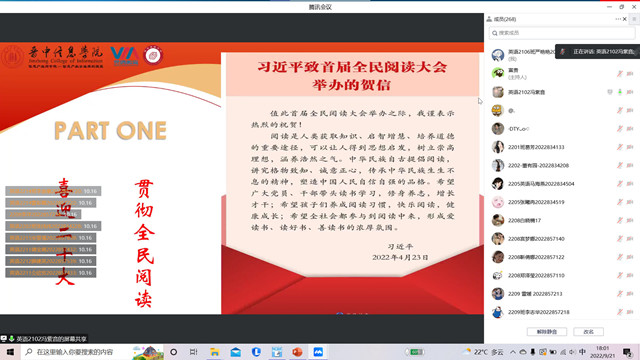Select member row 2209 with ID 2022857213
Viewport: 640px width, 360px height.
[562, 294]
